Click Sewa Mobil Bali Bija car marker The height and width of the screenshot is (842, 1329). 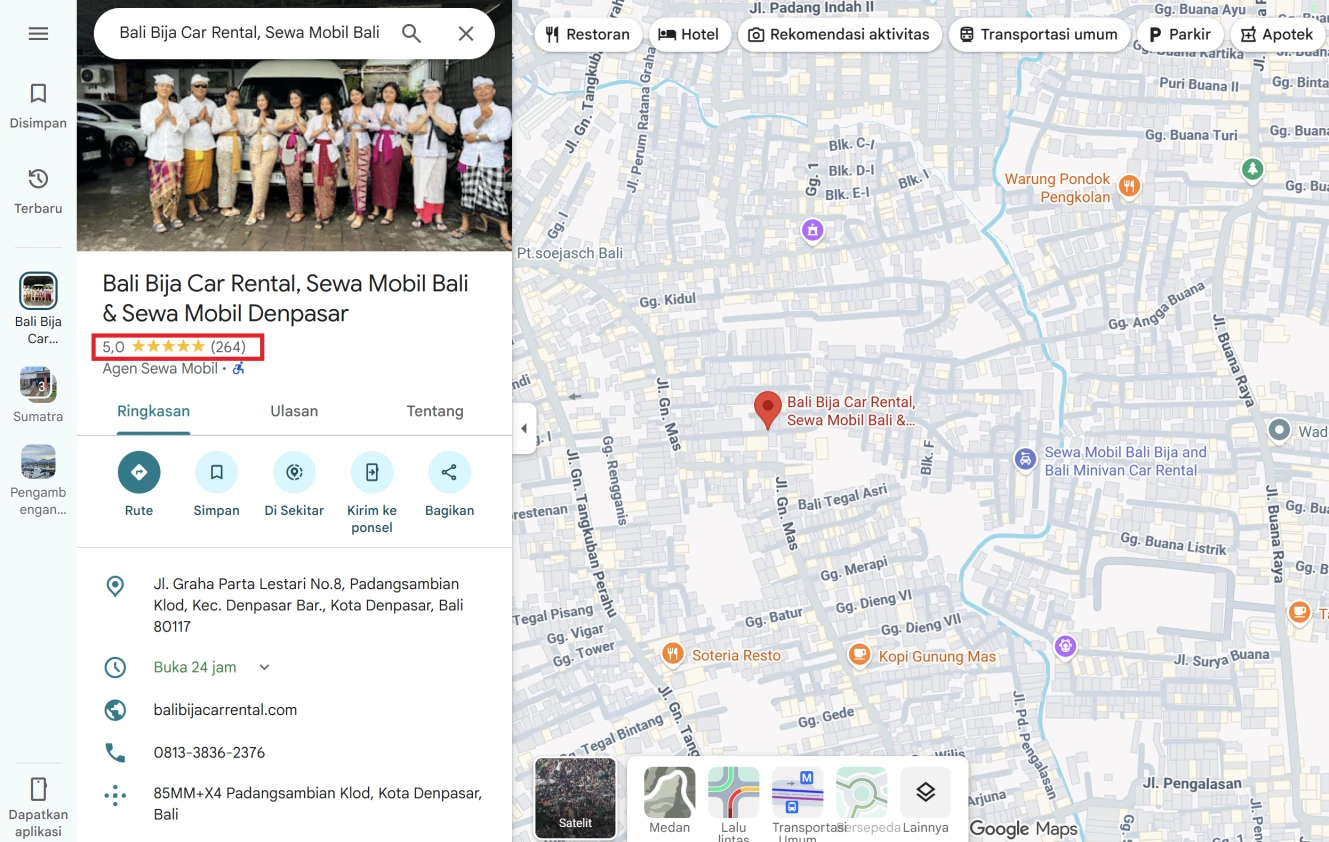point(1025,459)
